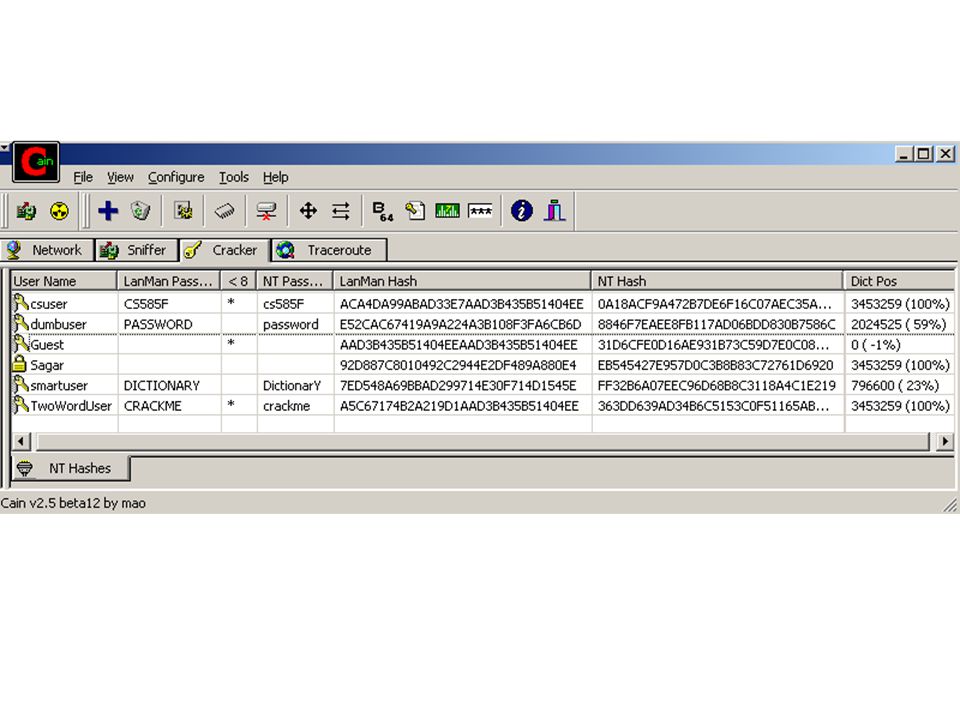Screen dimensions: 960x720
Task: Open the File menu
Action: pyautogui.click(x=83, y=178)
